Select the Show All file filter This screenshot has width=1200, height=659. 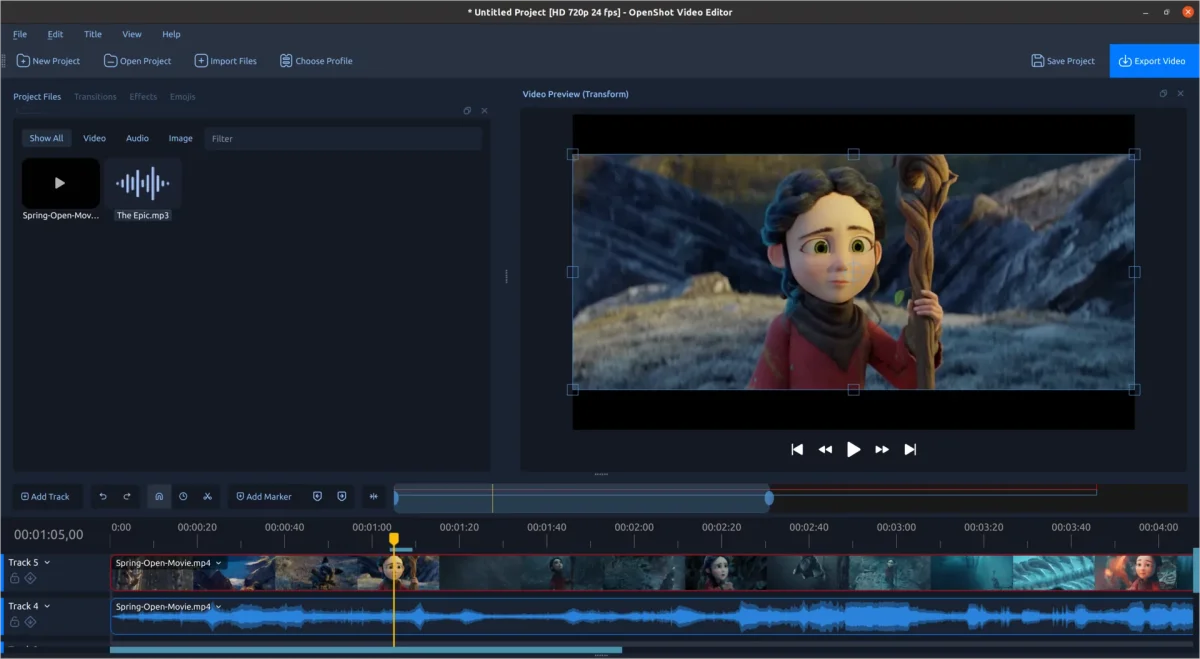(x=46, y=139)
